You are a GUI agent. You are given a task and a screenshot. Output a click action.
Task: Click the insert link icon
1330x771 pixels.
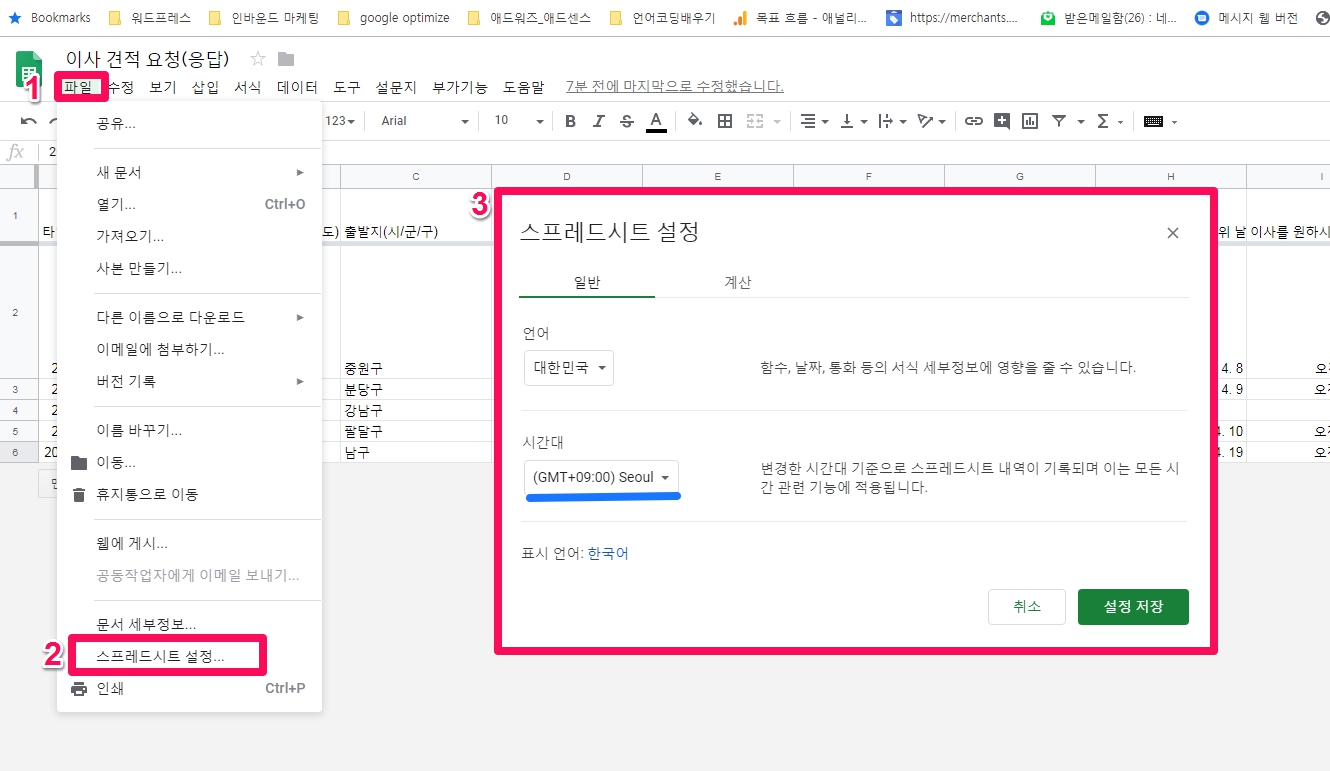[973, 121]
